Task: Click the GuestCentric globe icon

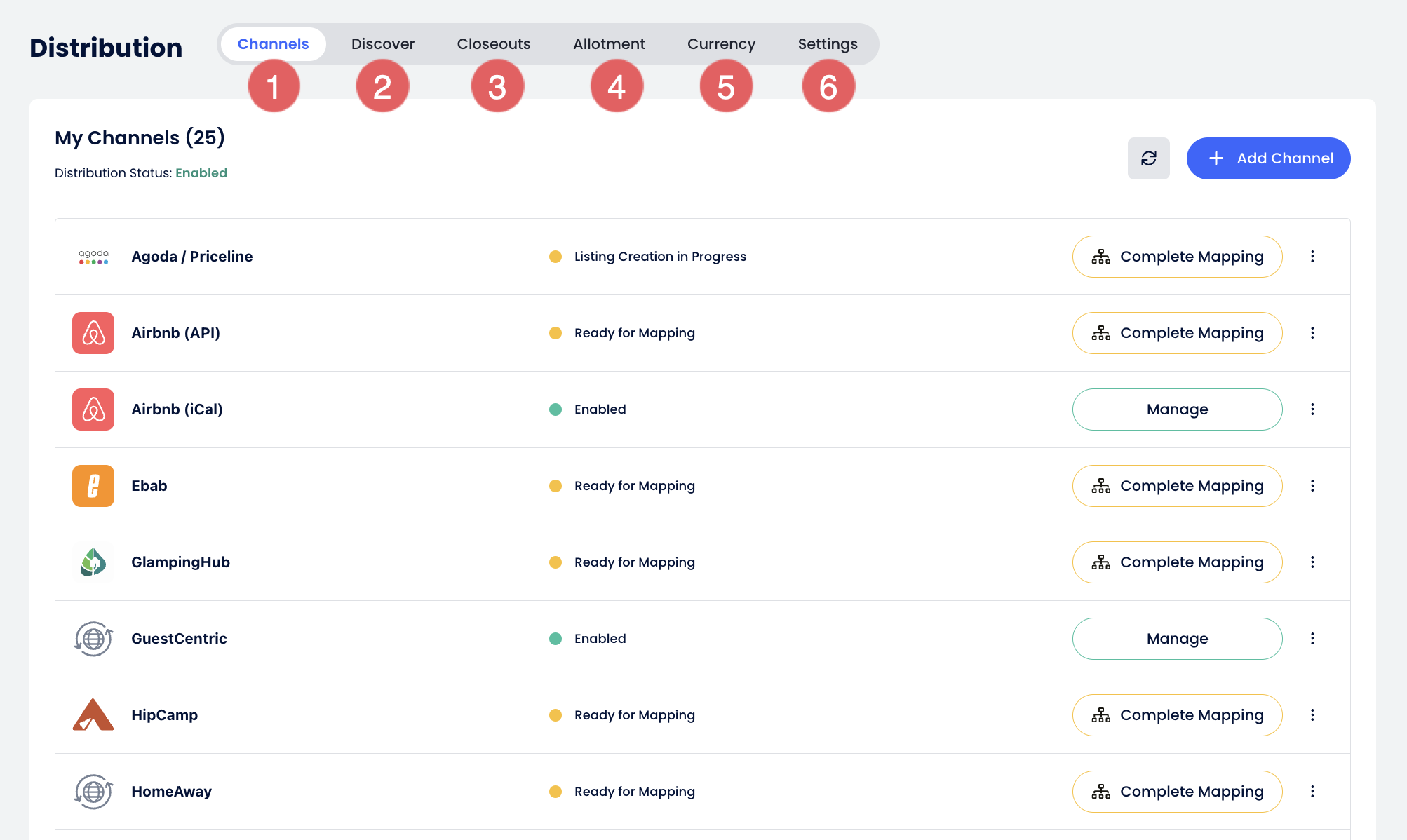Action: point(93,639)
